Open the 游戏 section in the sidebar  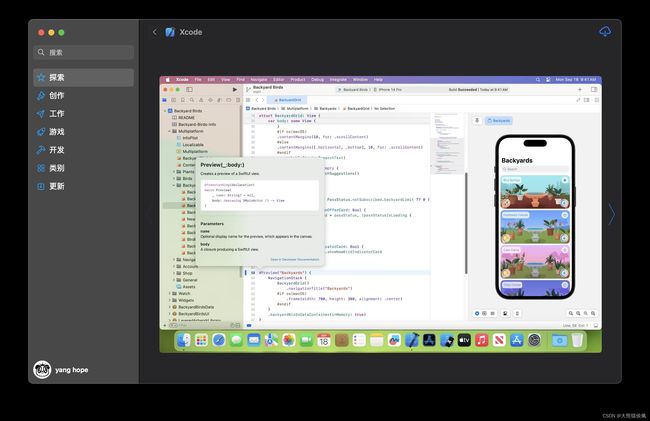[x=83, y=132]
